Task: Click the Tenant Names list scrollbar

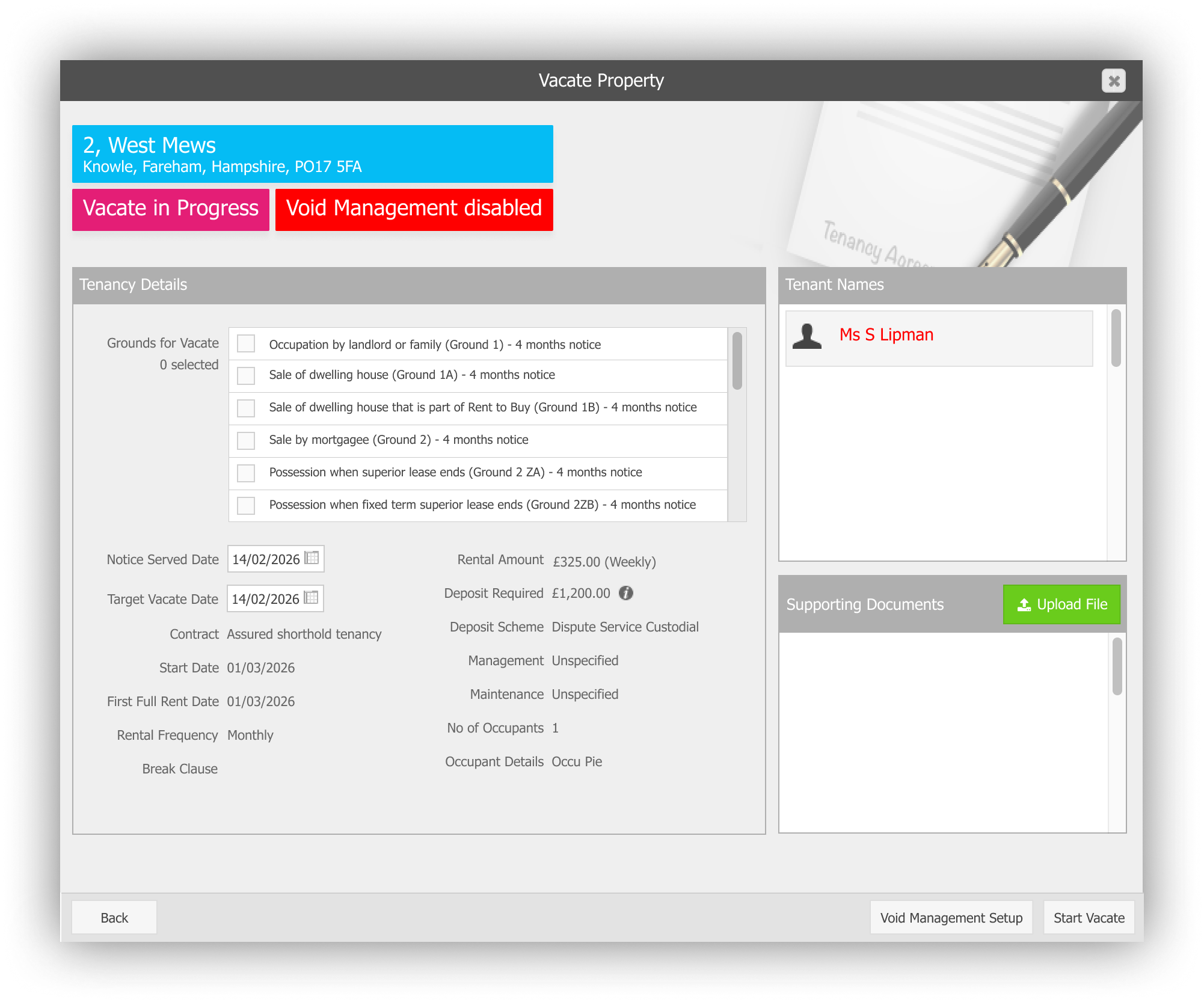Action: (1116, 338)
